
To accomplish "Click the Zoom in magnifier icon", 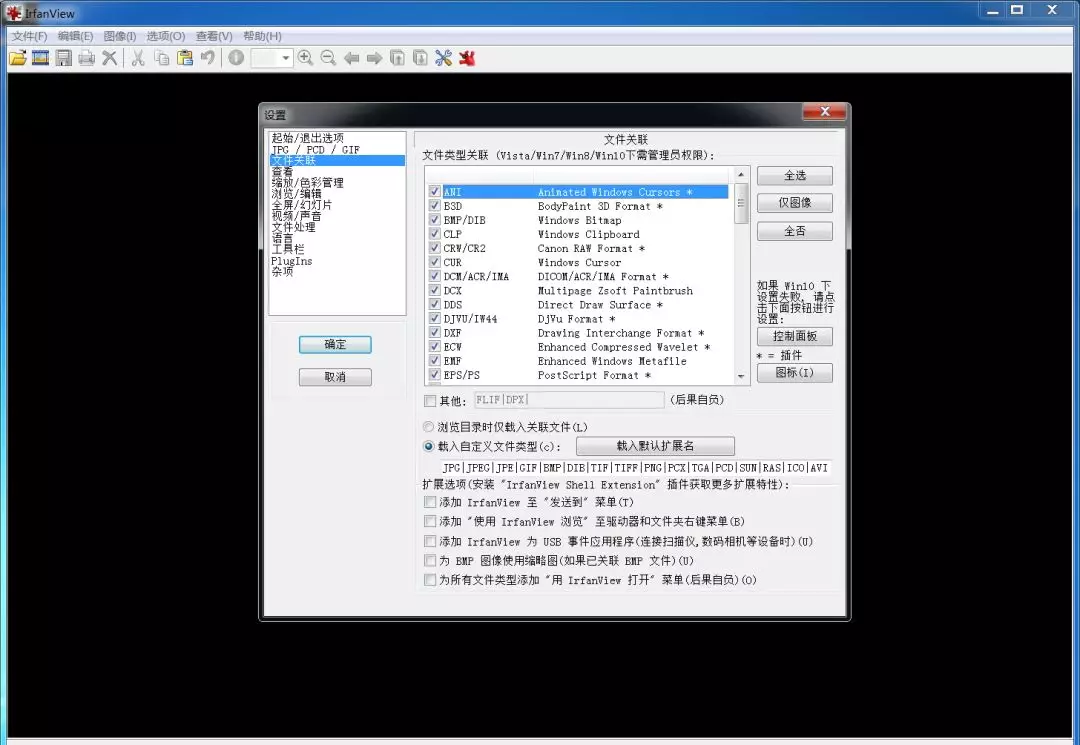I will pyautogui.click(x=305, y=59).
